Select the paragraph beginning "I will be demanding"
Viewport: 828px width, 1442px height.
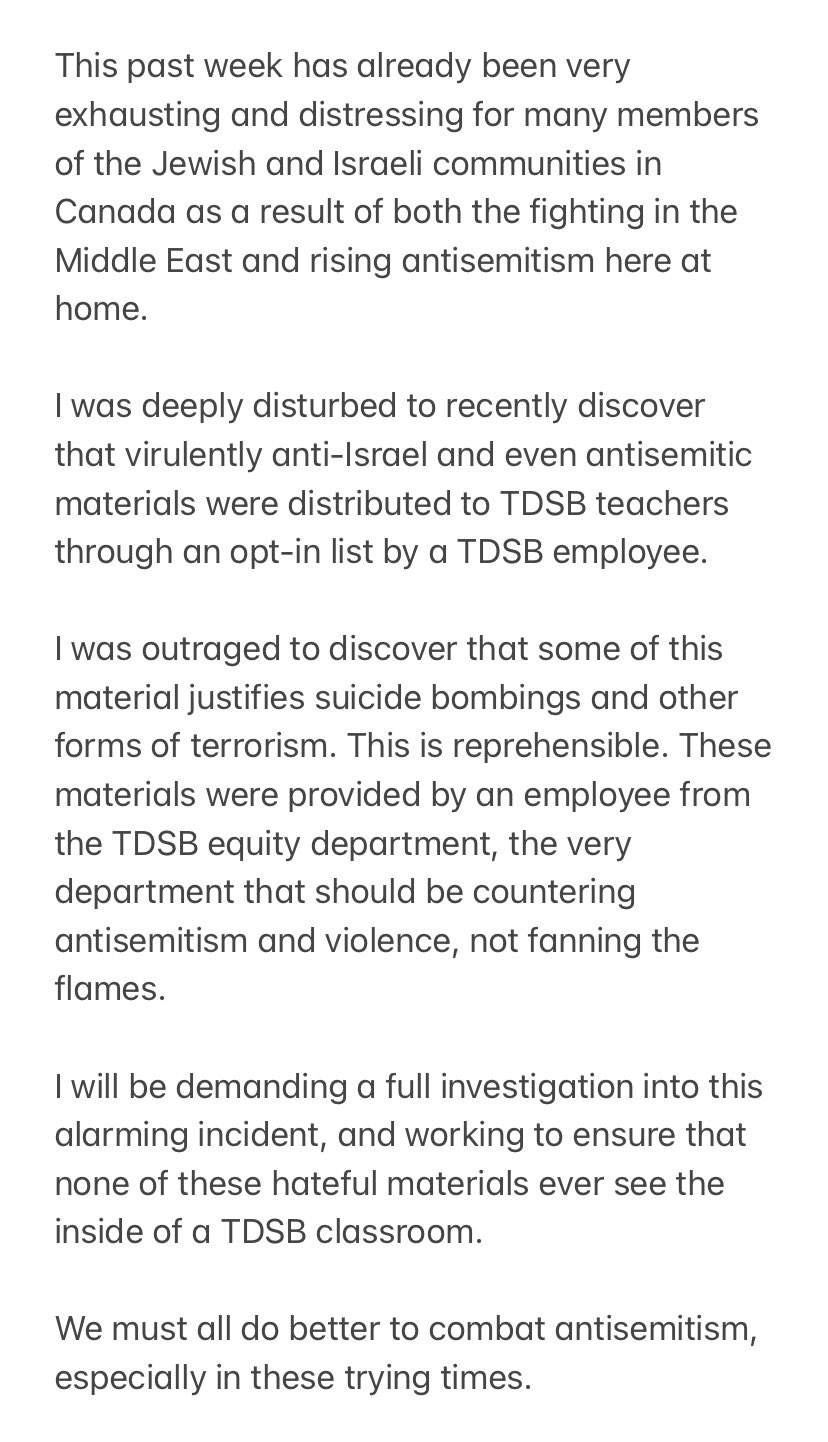[x=409, y=1158]
